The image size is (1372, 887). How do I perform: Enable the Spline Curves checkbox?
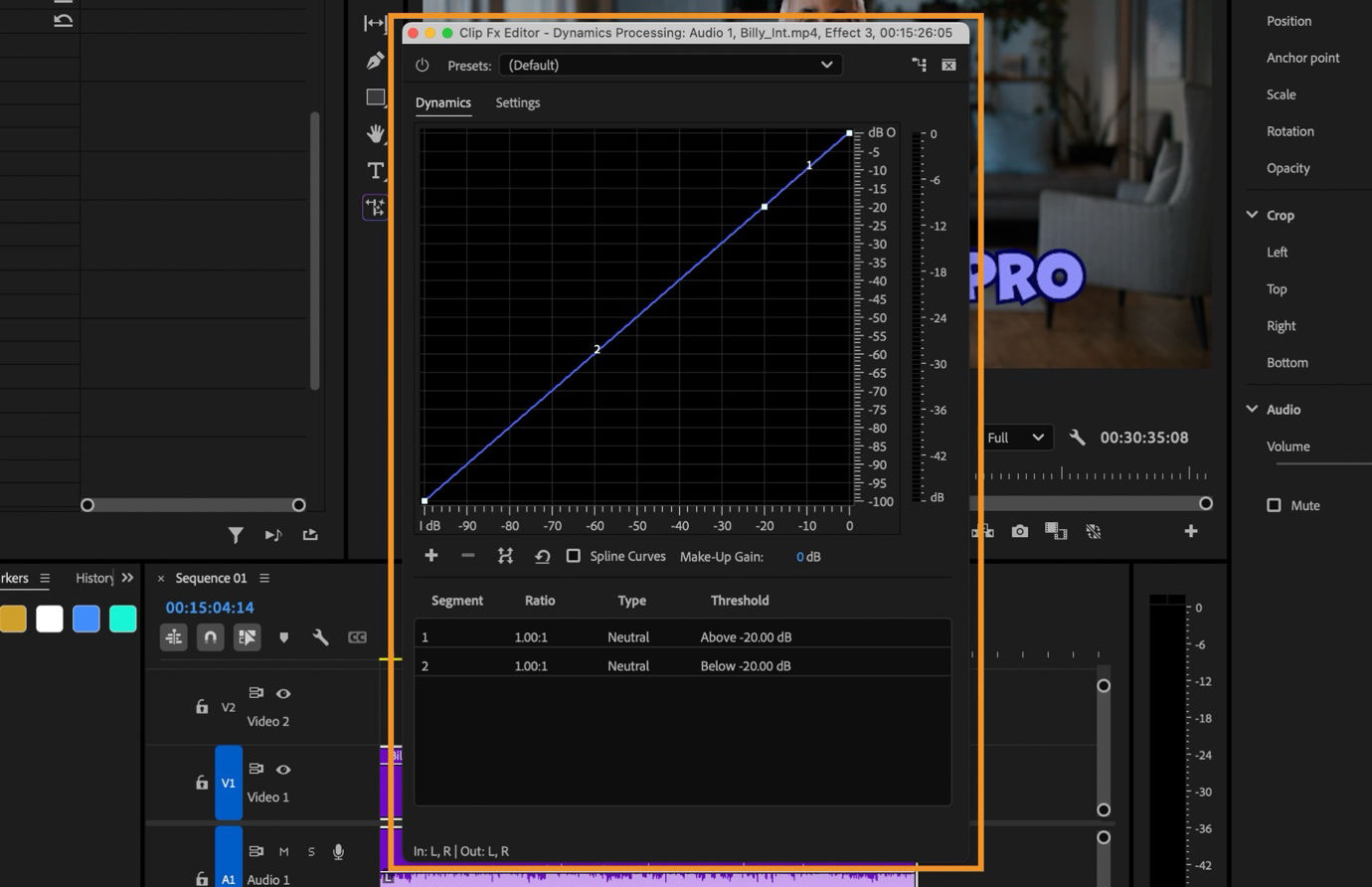[x=574, y=556]
